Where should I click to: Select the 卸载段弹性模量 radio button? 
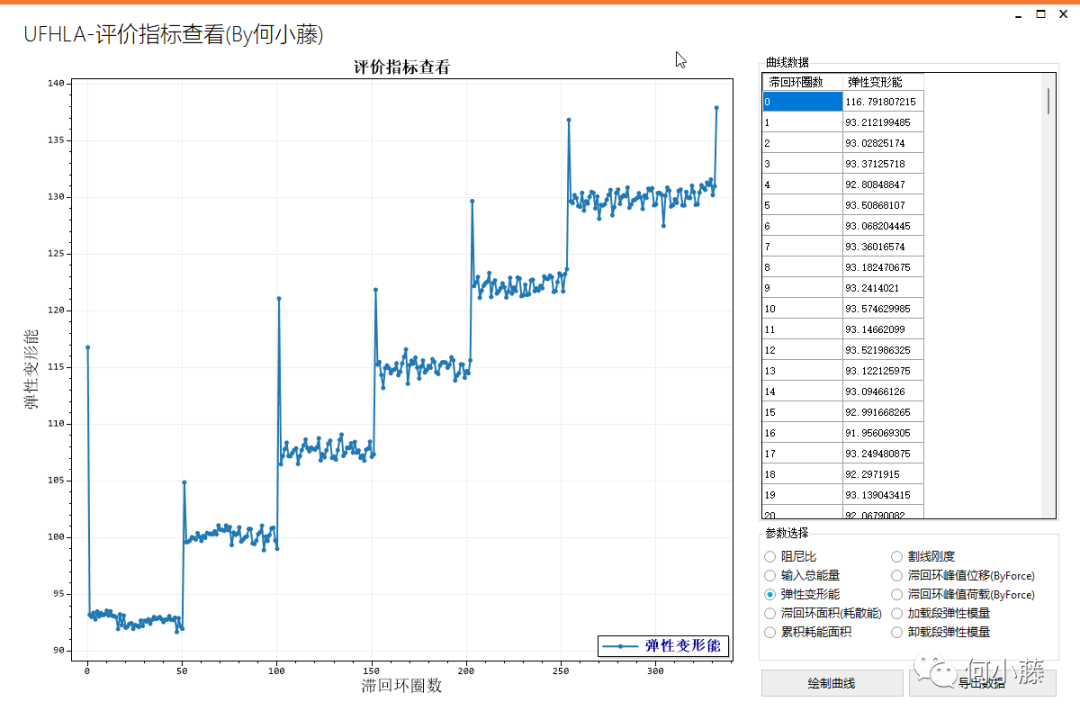point(897,632)
